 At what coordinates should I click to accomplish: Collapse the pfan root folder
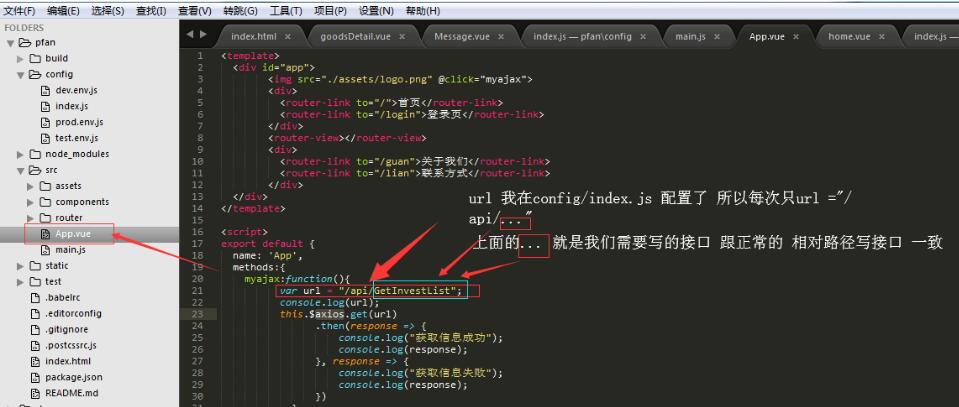tap(10, 43)
